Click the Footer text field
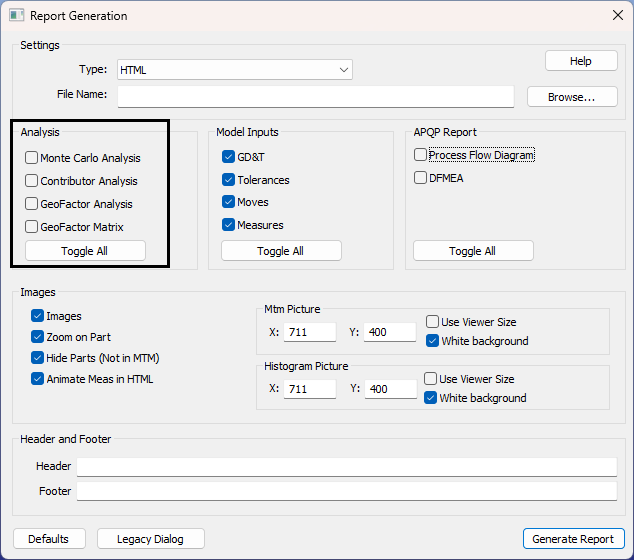The height and width of the screenshot is (560, 634). tap(347, 491)
